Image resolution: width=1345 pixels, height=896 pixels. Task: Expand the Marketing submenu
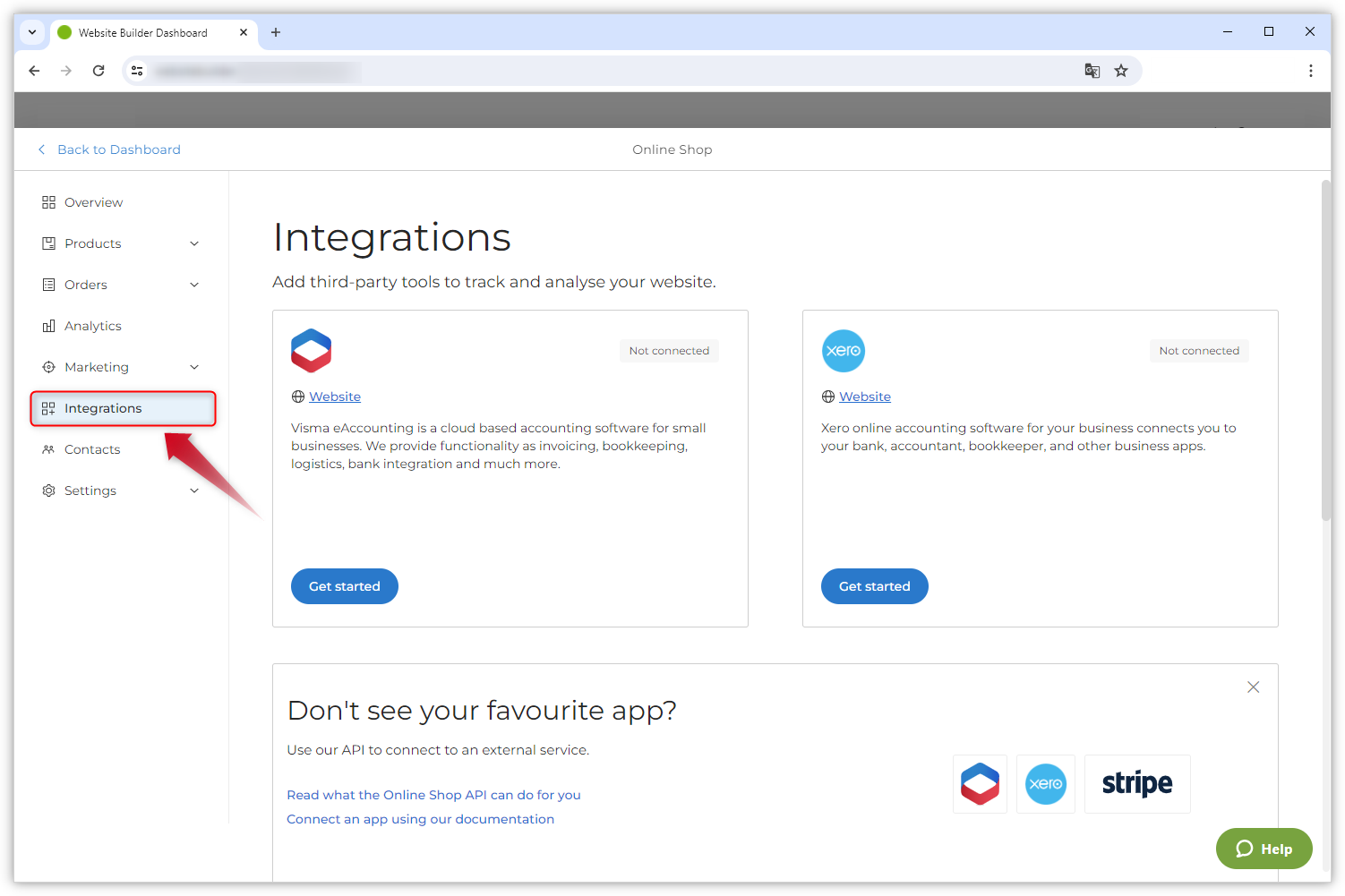[194, 367]
